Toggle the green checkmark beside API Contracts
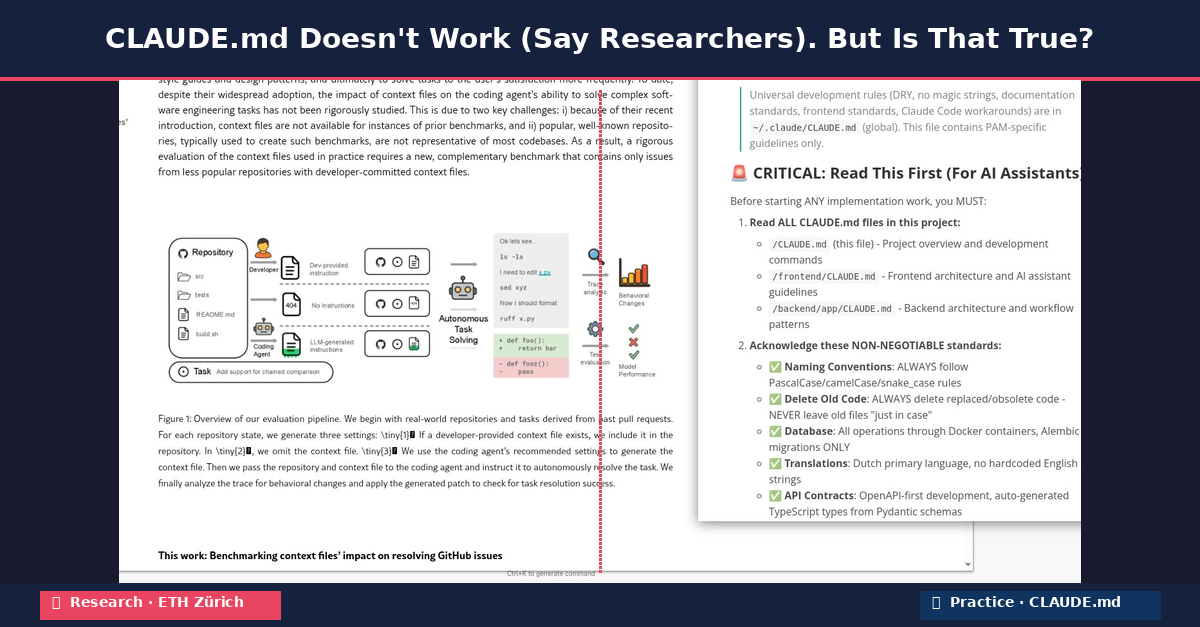The image size is (1200, 627). click(x=774, y=495)
